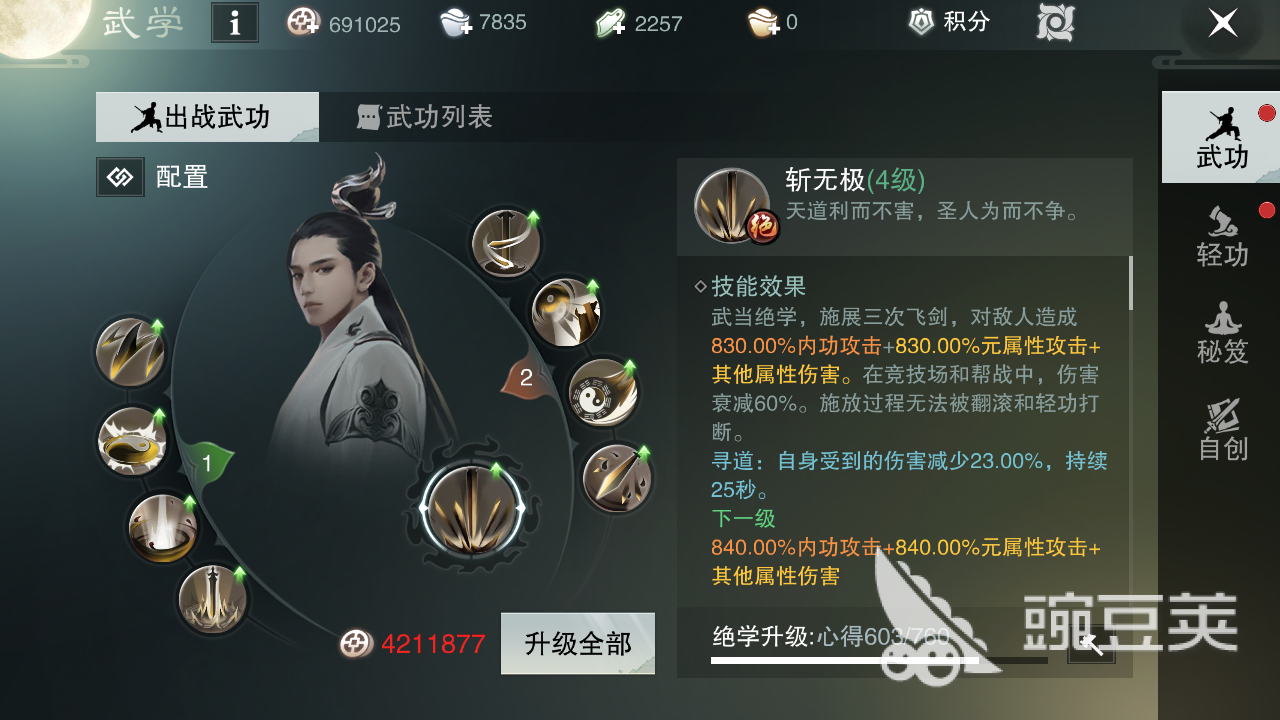Click the skill description scrollbar

click(1131, 283)
